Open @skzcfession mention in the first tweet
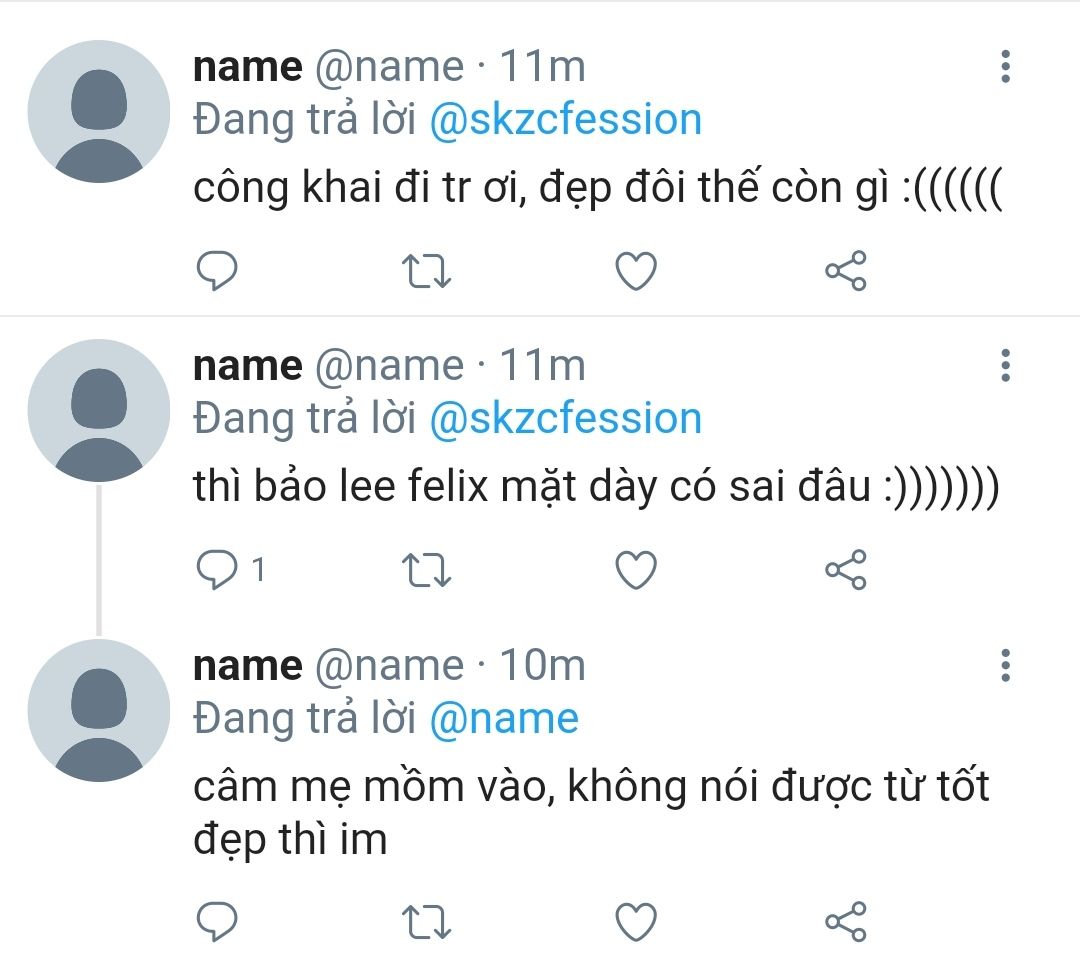1080x958 pixels. (565, 120)
